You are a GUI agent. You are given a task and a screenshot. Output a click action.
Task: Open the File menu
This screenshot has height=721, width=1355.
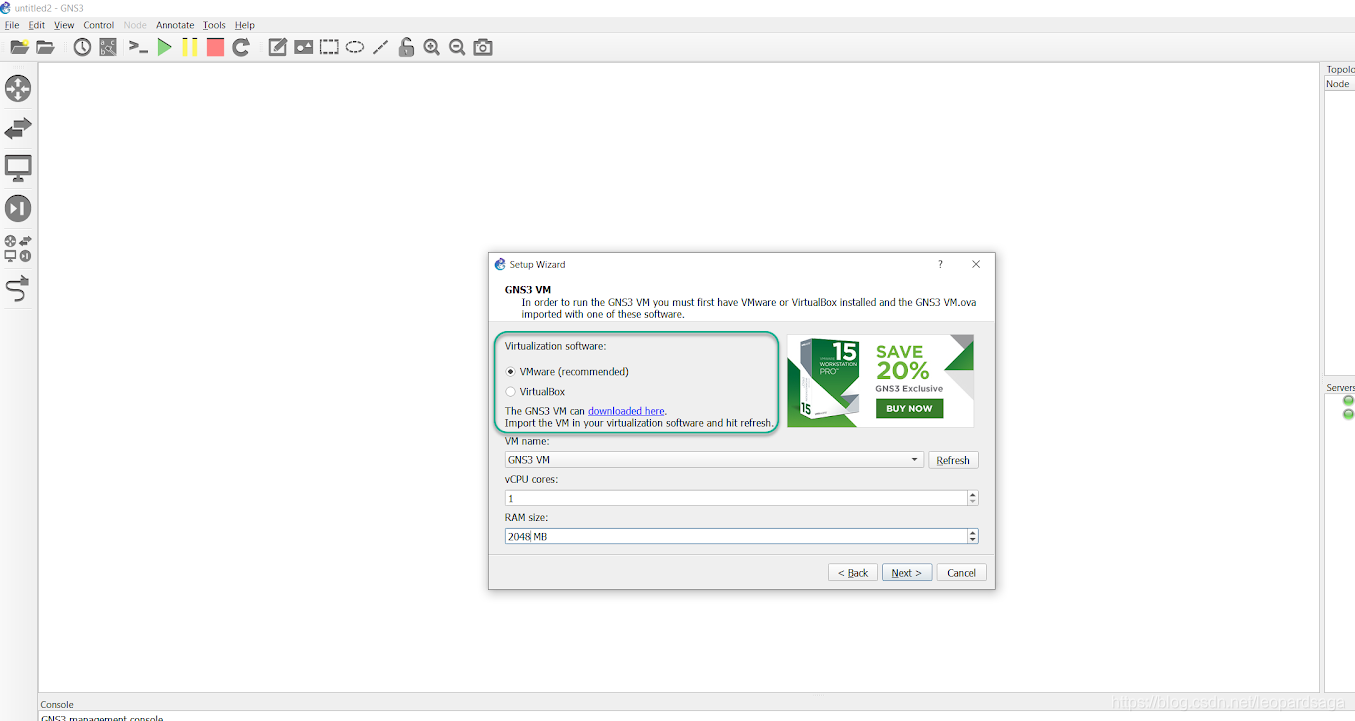click(12, 25)
